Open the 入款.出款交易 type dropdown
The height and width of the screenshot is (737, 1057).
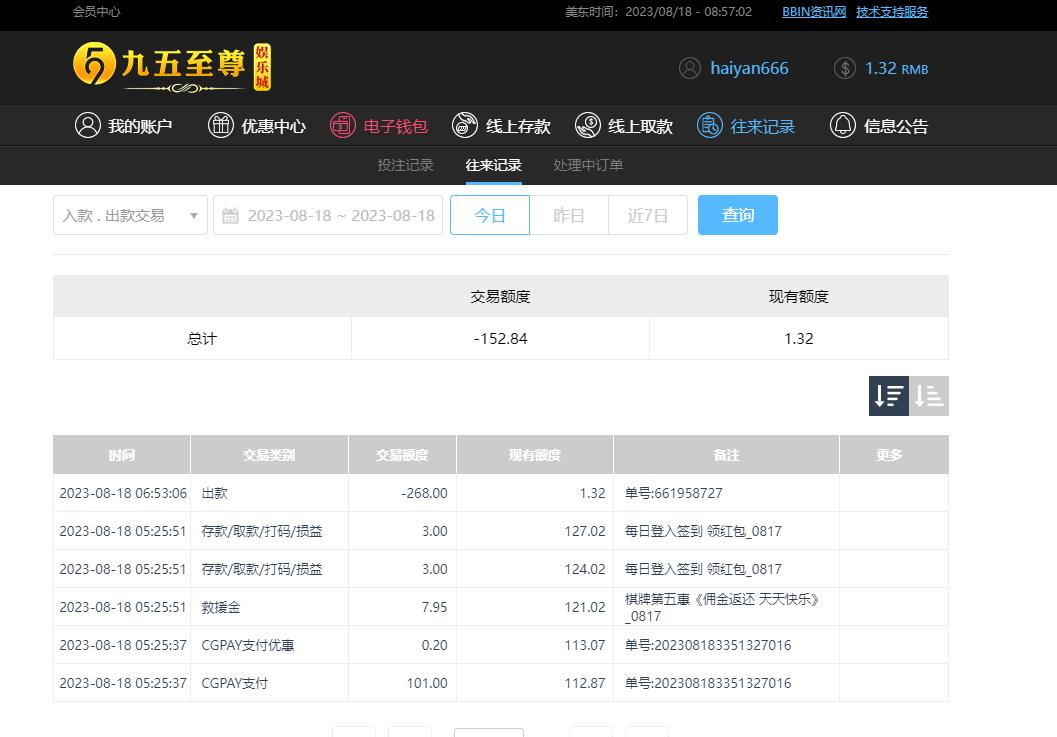click(130, 215)
